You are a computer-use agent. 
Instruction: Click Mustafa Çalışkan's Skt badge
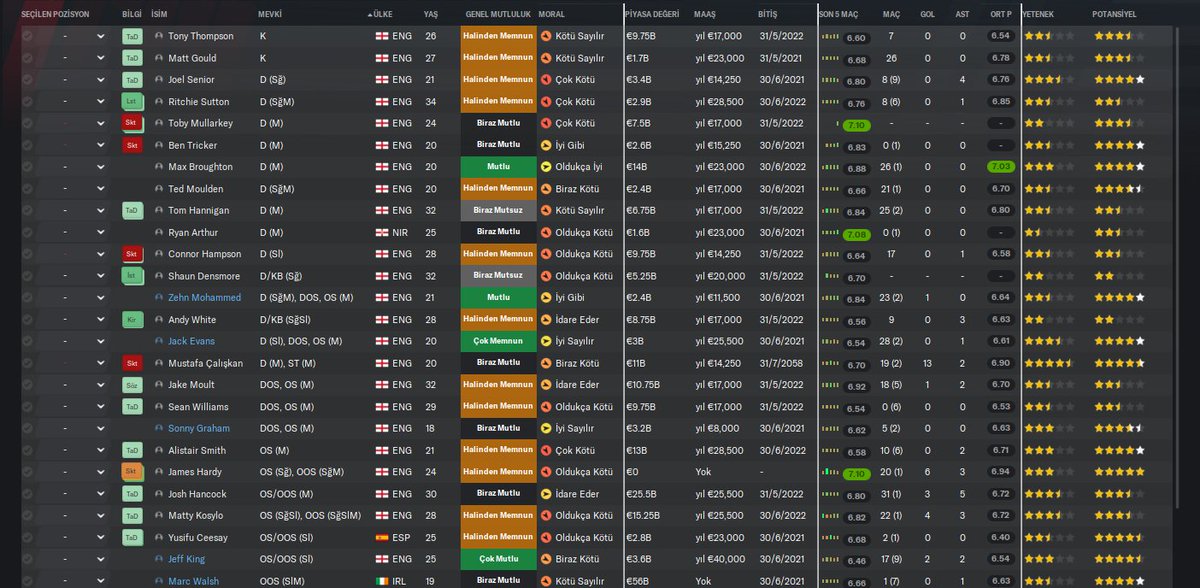click(x=133, y=363)
